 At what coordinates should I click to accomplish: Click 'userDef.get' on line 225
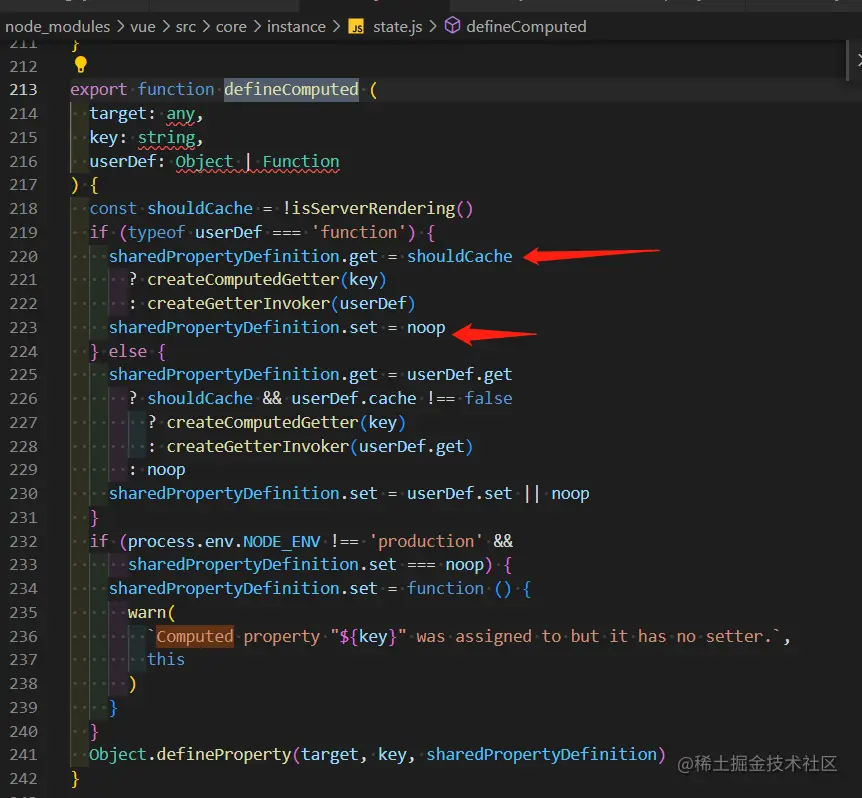(x=460, y=375)
